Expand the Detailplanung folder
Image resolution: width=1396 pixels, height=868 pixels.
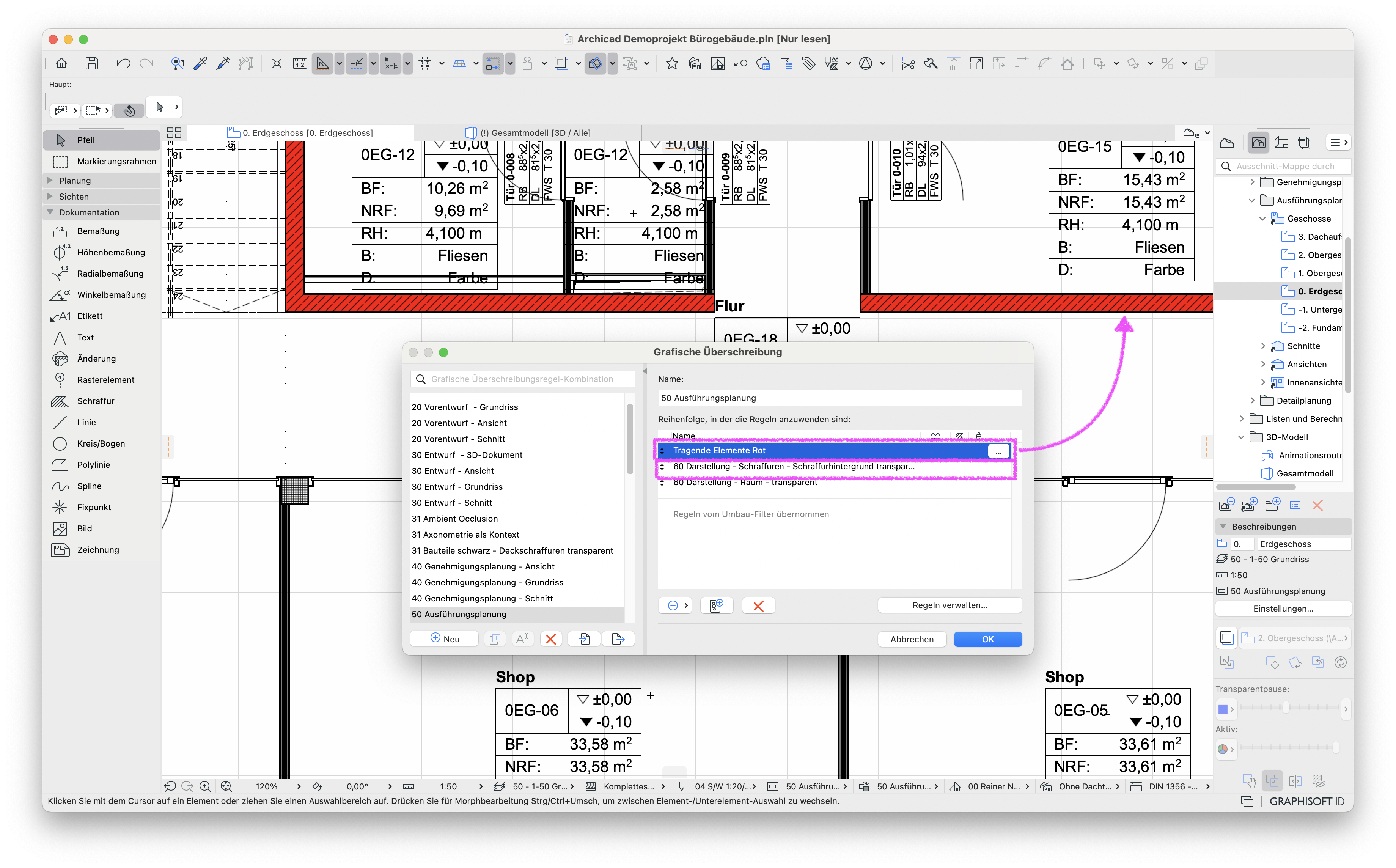click(1253, 401)
